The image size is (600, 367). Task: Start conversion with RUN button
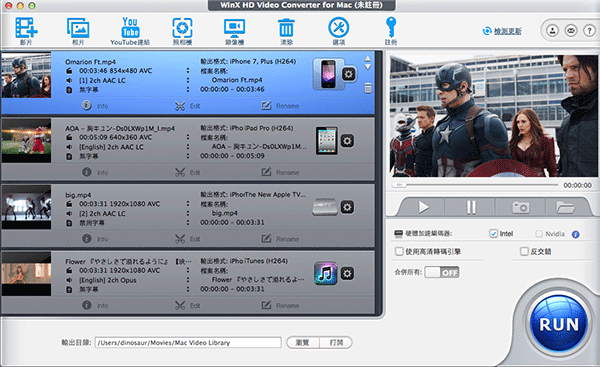coord(559,324)
